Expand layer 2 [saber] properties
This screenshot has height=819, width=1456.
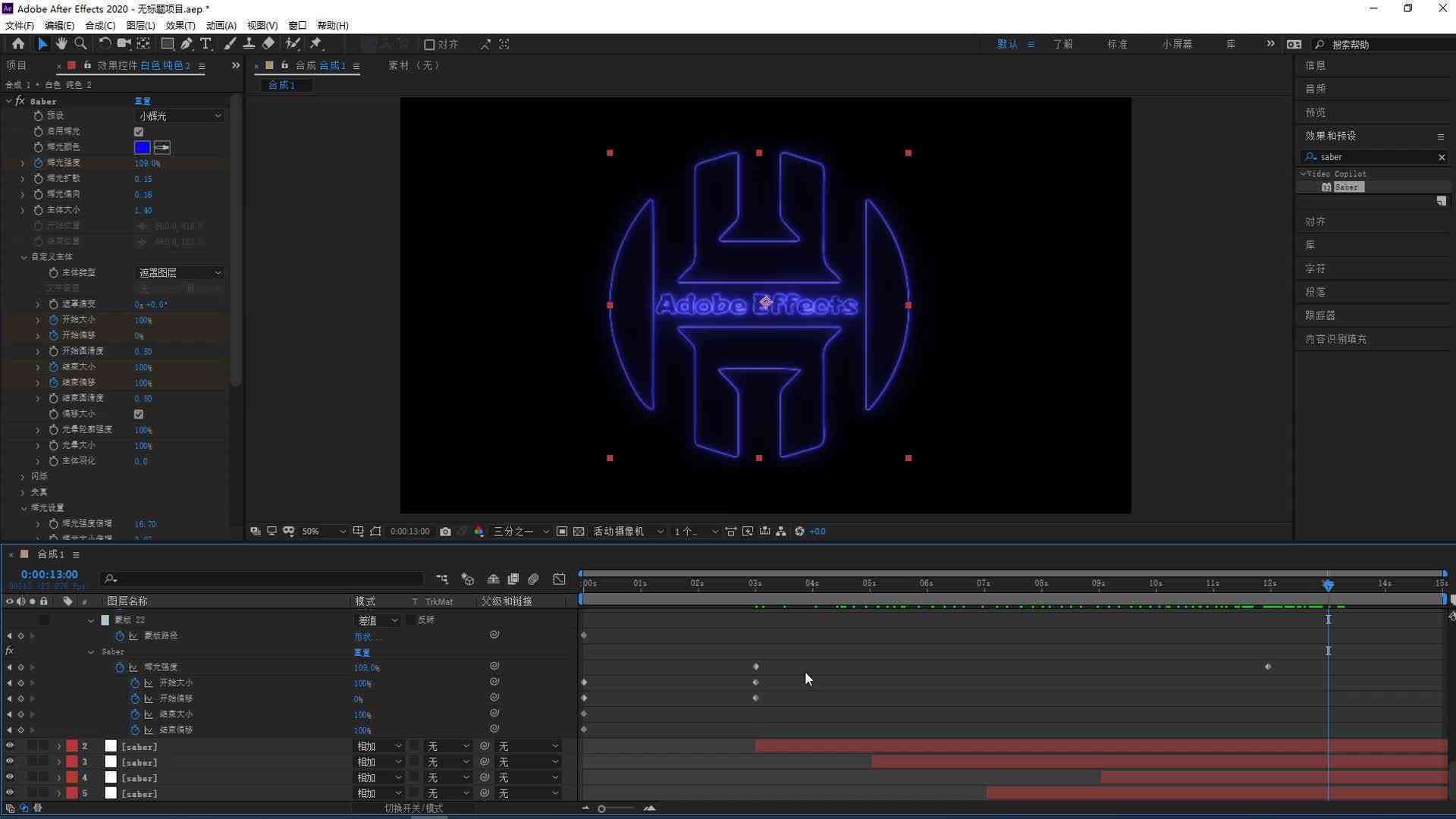click(59, 747)
